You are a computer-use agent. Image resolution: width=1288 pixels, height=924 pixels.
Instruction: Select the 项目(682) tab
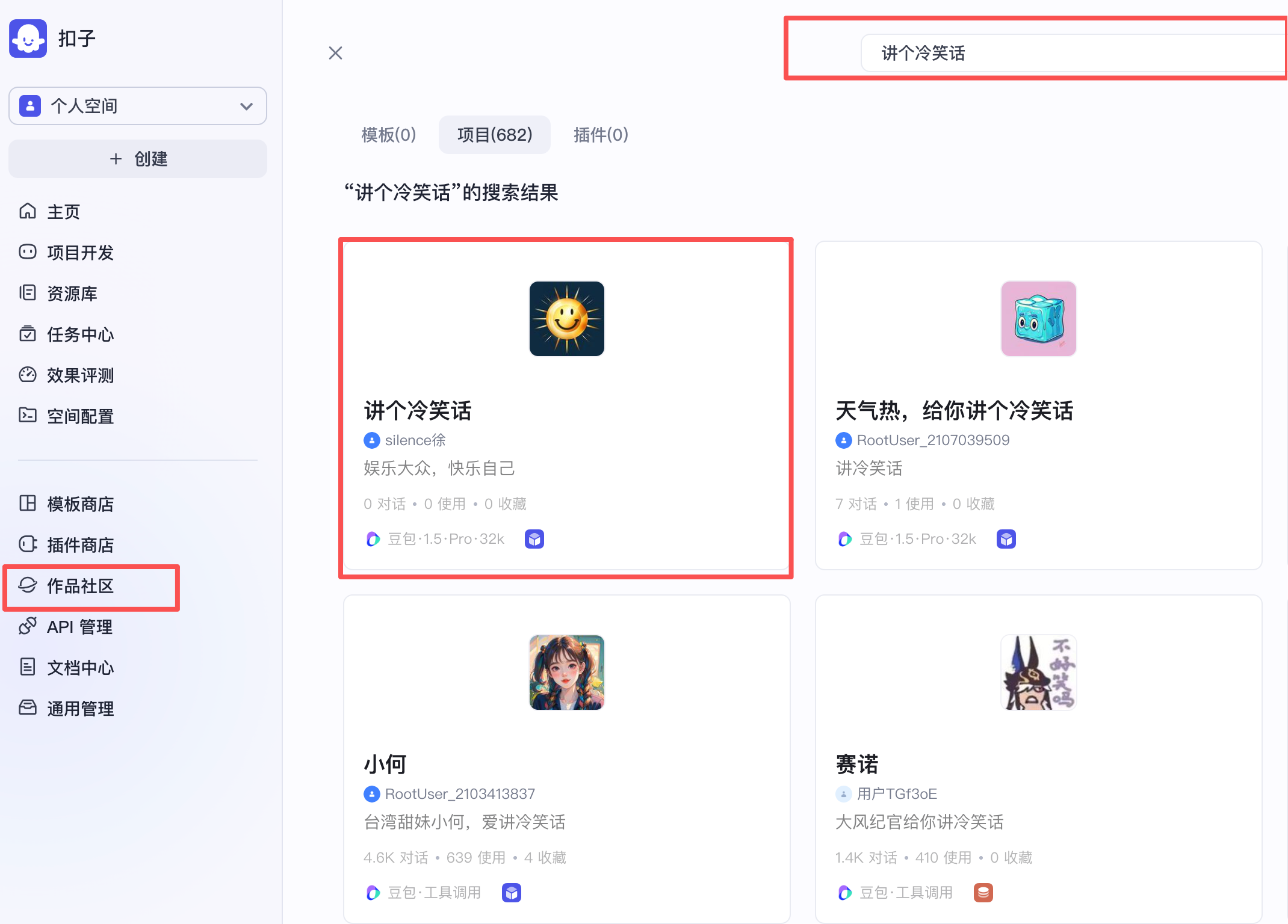click(495, 135)
